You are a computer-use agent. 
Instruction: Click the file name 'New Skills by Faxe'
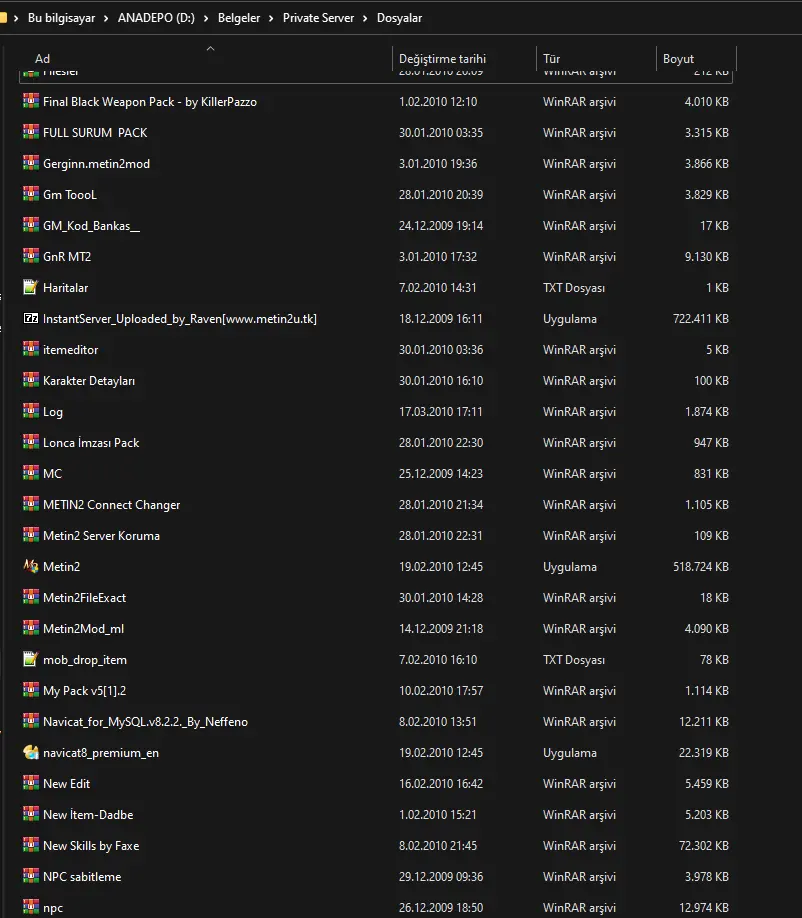(x=91, y=846)
